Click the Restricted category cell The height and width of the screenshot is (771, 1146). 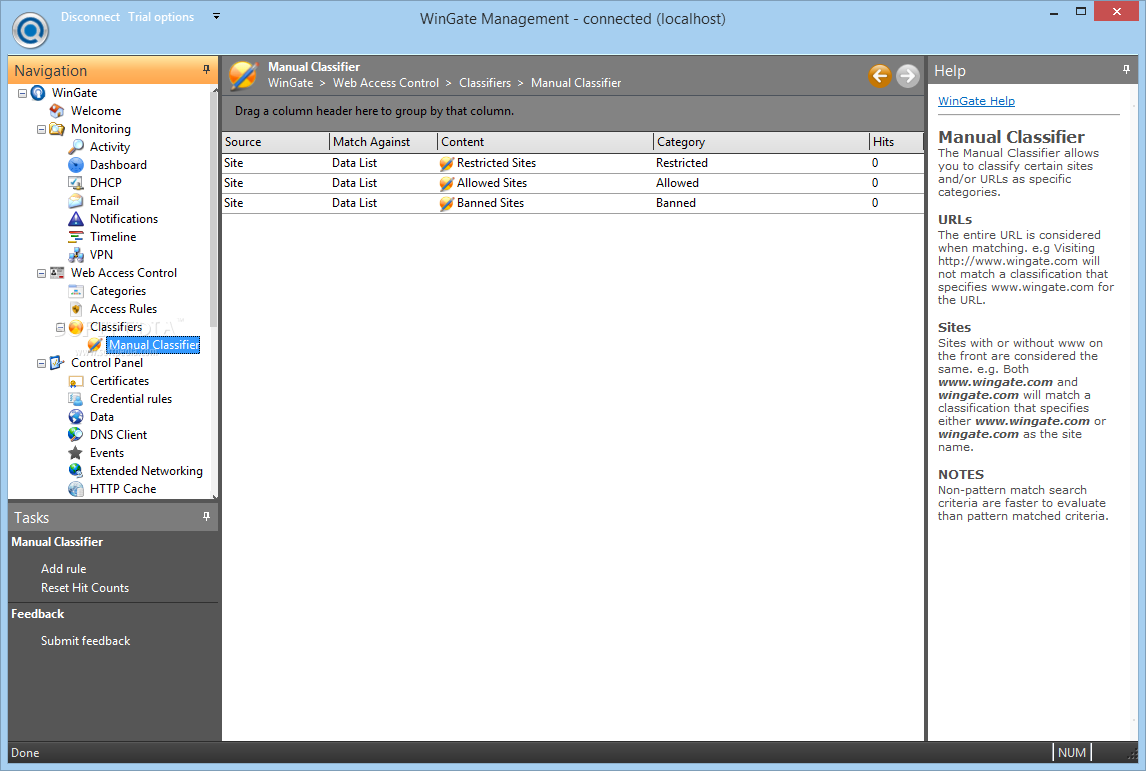[681, 163]
